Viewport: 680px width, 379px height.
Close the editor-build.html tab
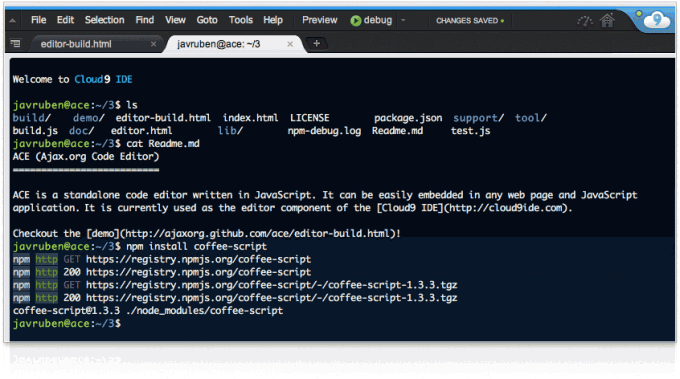[154, 44]
